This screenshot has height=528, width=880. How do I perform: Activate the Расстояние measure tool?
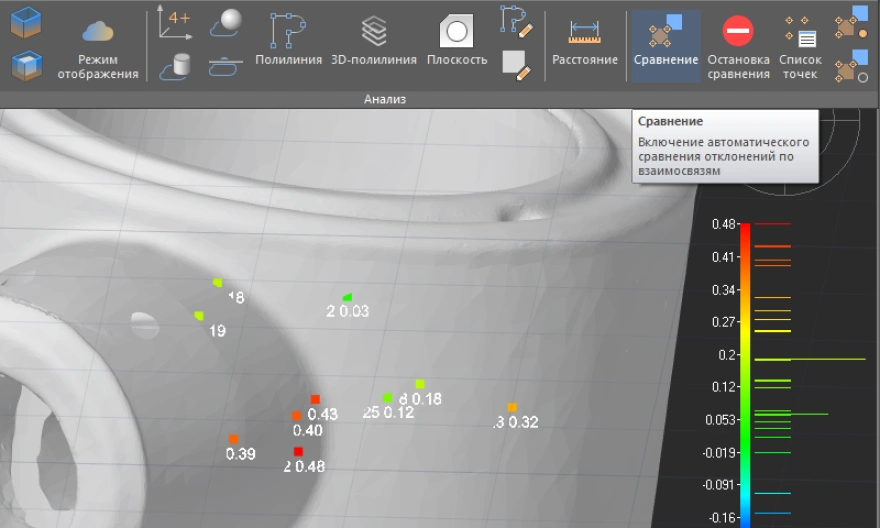(x=585, y=40)
